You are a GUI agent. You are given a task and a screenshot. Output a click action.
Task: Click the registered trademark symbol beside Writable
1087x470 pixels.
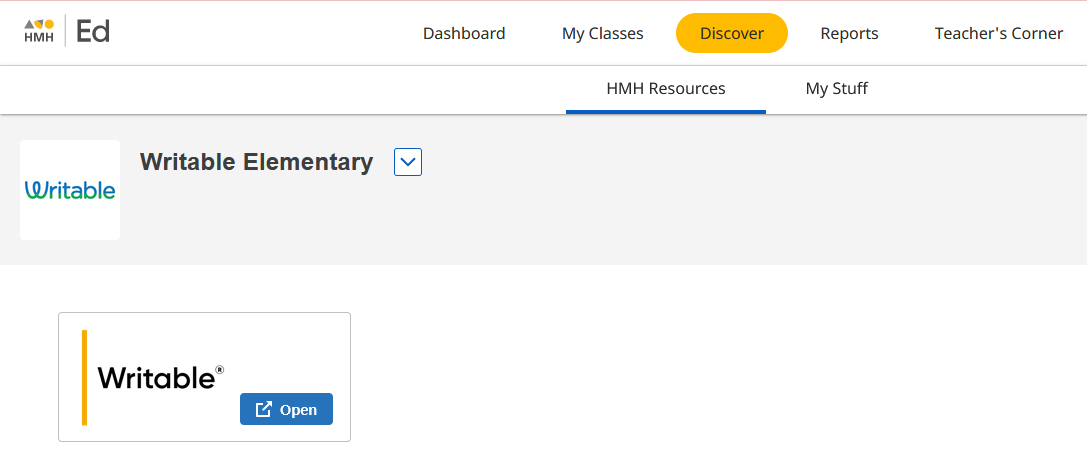[220, 369]
